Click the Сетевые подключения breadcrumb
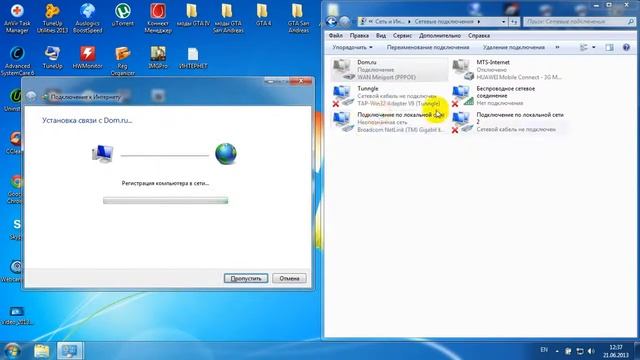 pyautogui.click(x=444, y=22)
